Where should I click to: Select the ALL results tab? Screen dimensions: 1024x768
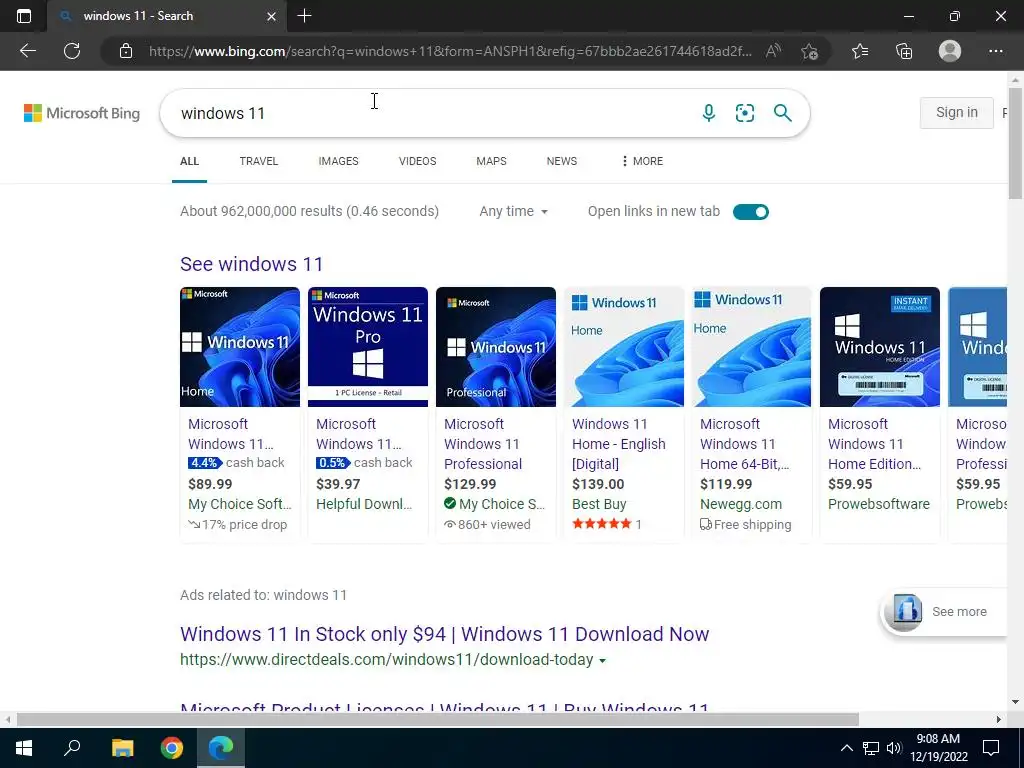coord(189,161)
